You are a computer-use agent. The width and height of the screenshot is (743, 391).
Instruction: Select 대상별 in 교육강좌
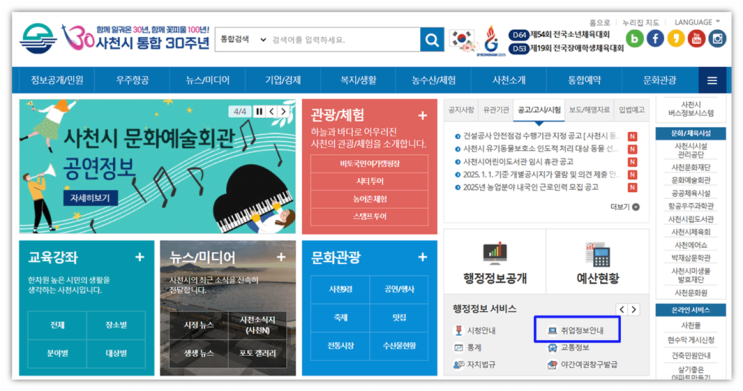(x=116, y=354)
